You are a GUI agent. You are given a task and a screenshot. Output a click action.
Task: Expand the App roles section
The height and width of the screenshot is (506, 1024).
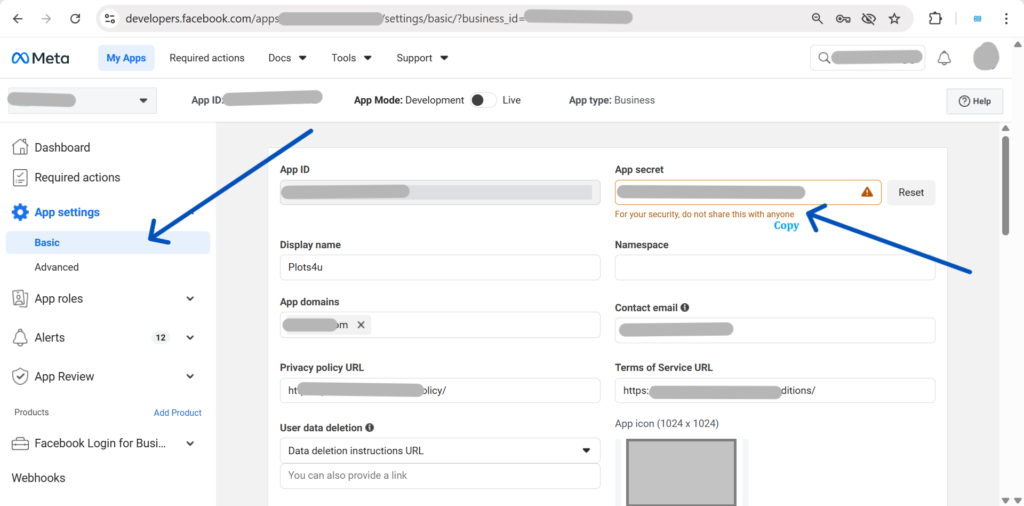point(190,298)
